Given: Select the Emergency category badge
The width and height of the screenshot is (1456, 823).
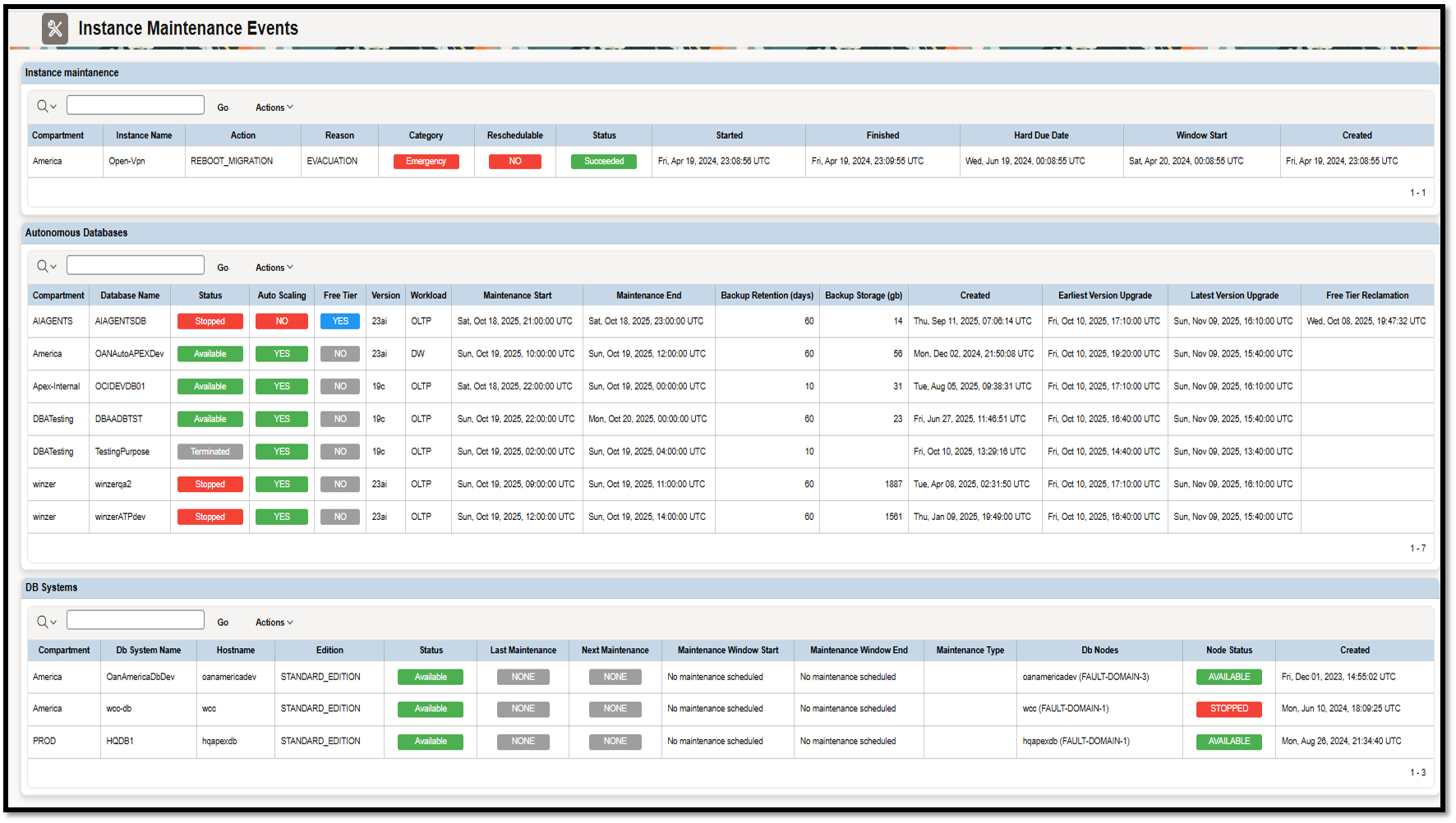Looking at the screenshot, I should click(x=426, y=161).
